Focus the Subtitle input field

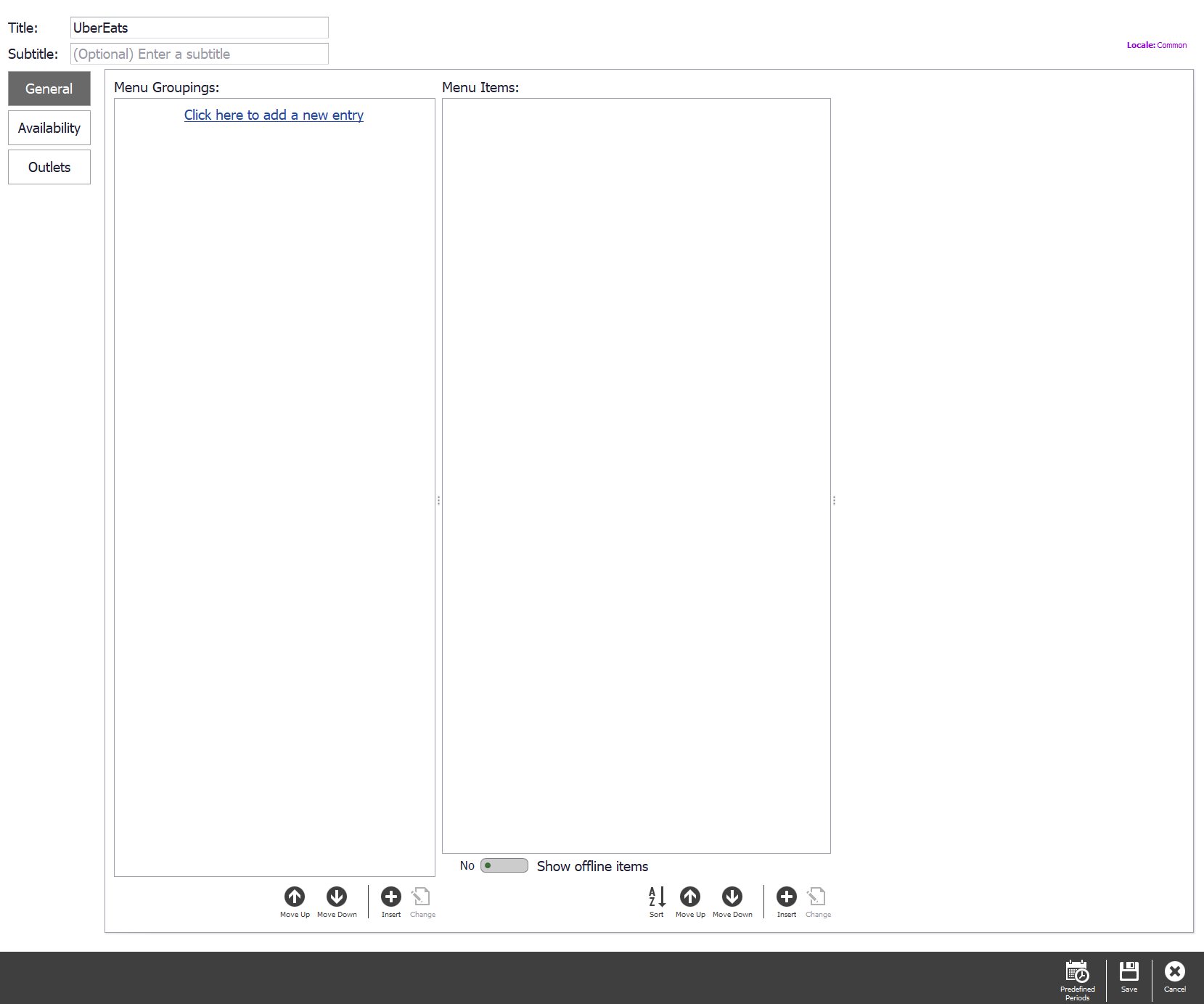coord(200,54)
